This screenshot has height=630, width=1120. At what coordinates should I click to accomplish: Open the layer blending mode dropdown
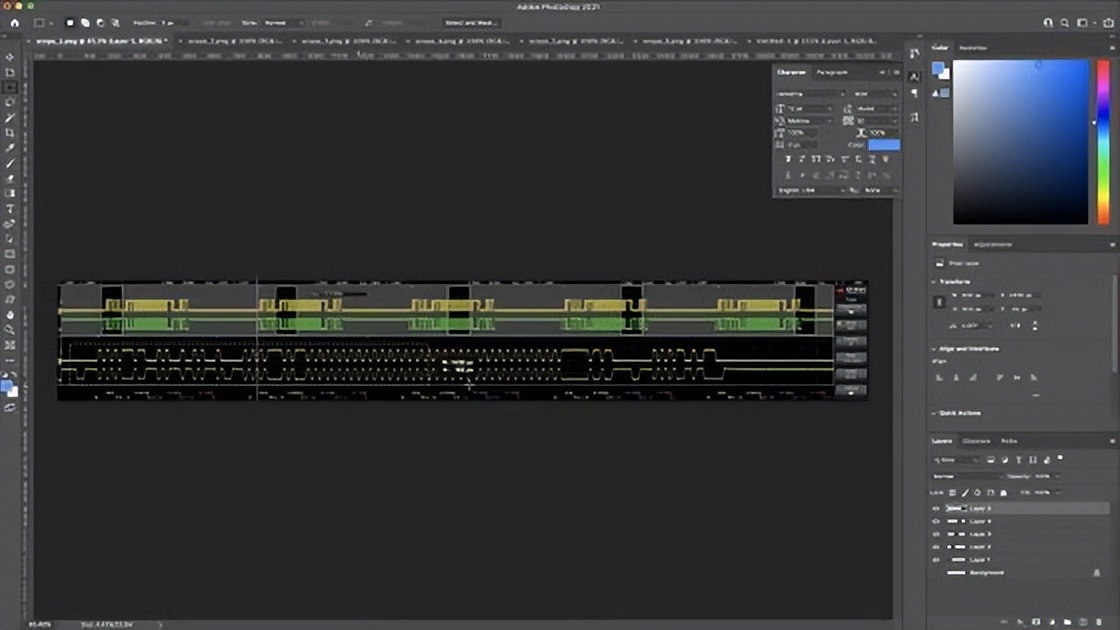click(x=966, y=476)
